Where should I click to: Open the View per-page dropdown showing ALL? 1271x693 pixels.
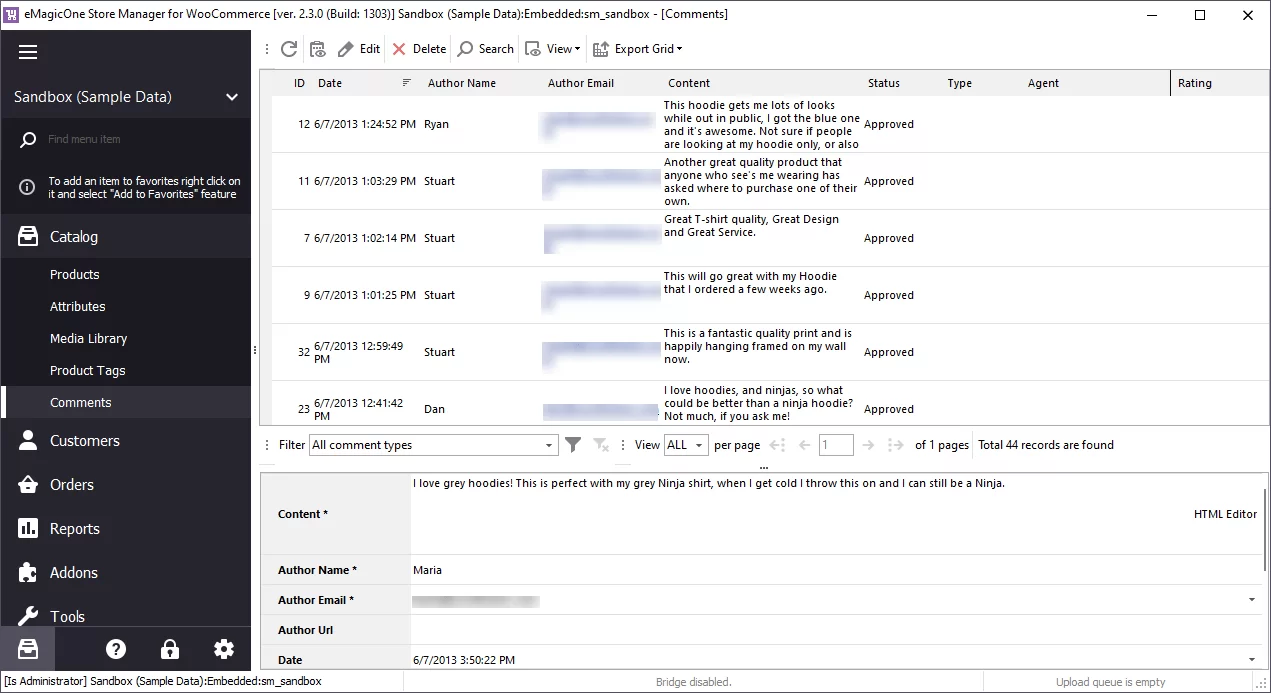pos(685,444)
